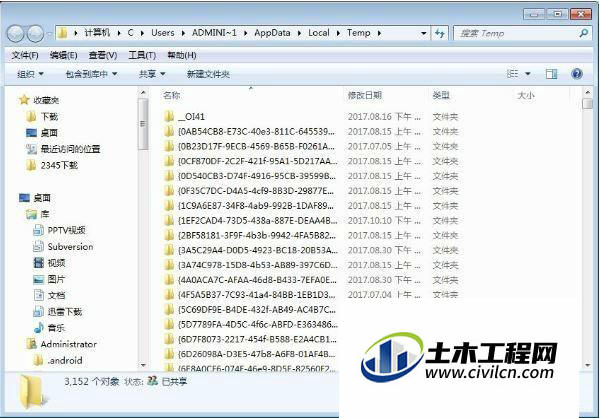Select folder {0AB54CB8-E73C-40e3-811C...
The width and height of the screenshot is (600, 418).
click(256, 132)
